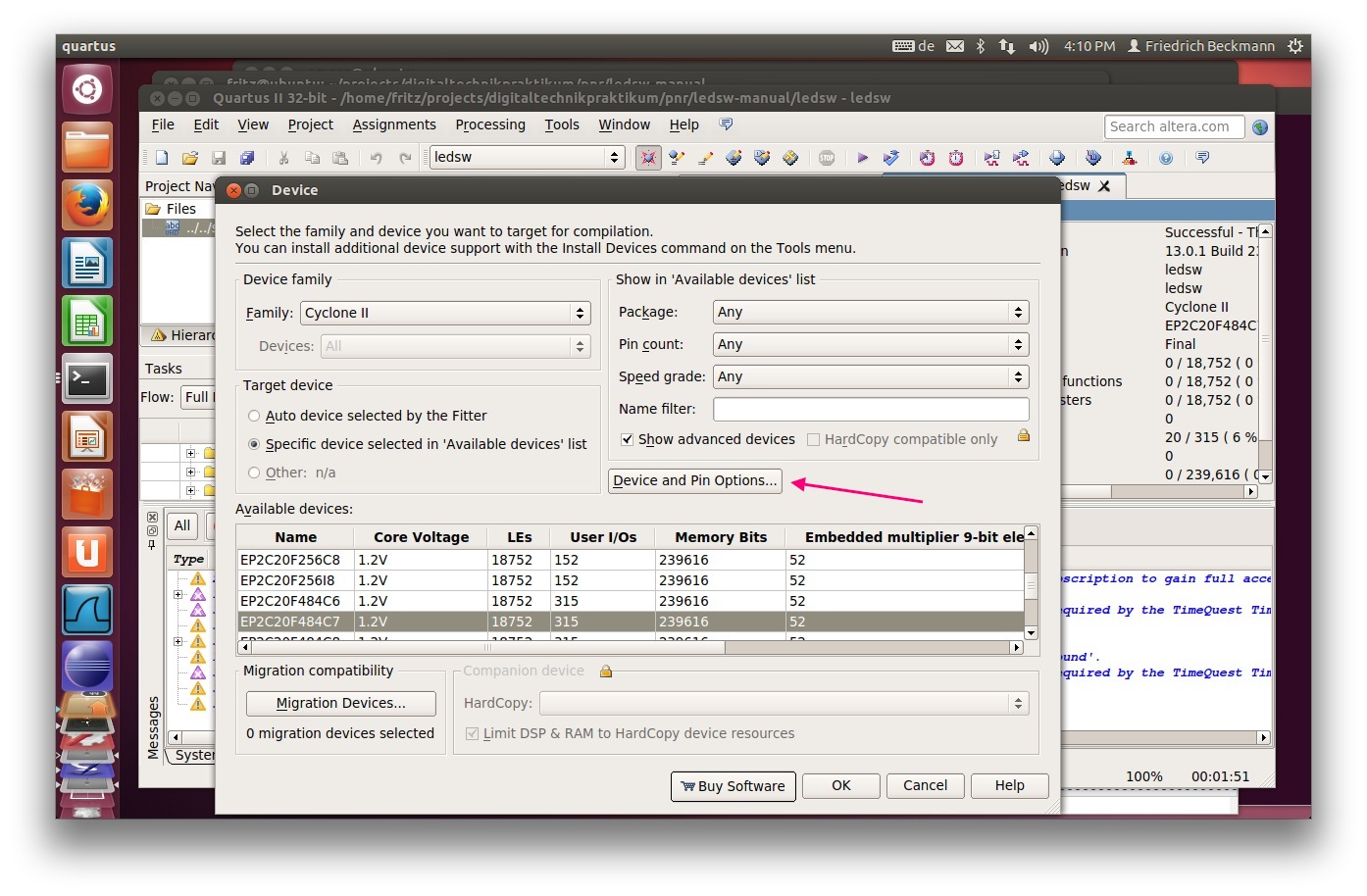Viewport: 1367px width, 896px height.
Task: Open the Speed grade dropdown
Action: tap(870, 376)
